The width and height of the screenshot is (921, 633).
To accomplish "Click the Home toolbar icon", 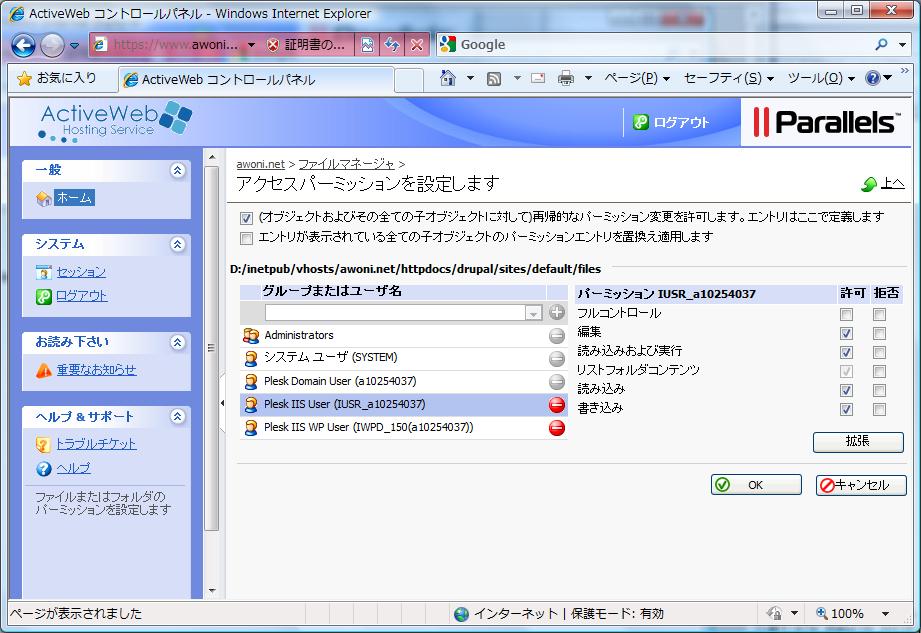I will (448, 78).
